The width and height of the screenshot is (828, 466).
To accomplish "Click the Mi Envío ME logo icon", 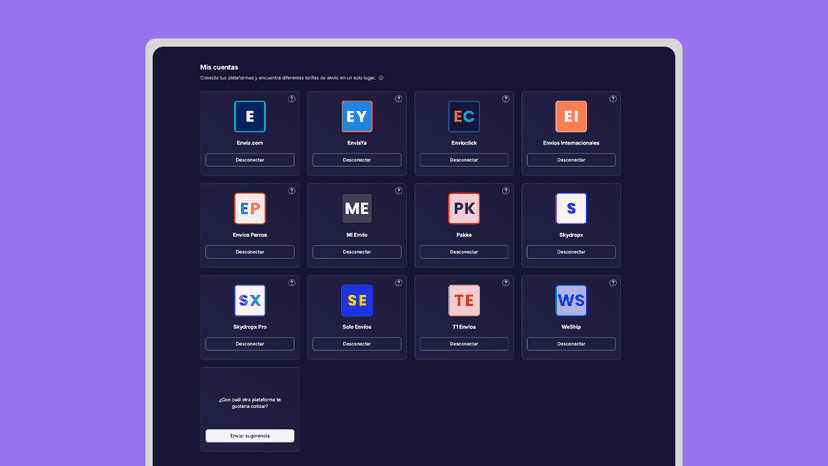I will coord(357,208).
